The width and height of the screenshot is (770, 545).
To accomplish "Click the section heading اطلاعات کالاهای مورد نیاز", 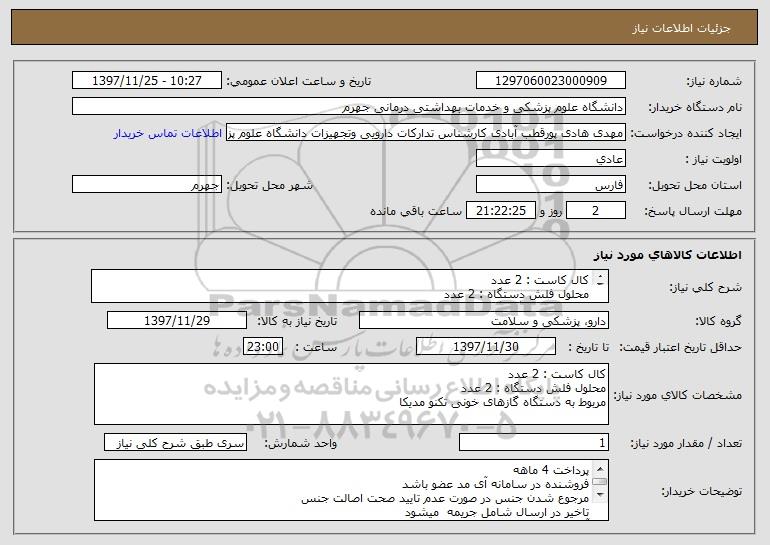I will click(x=667, y=255).
